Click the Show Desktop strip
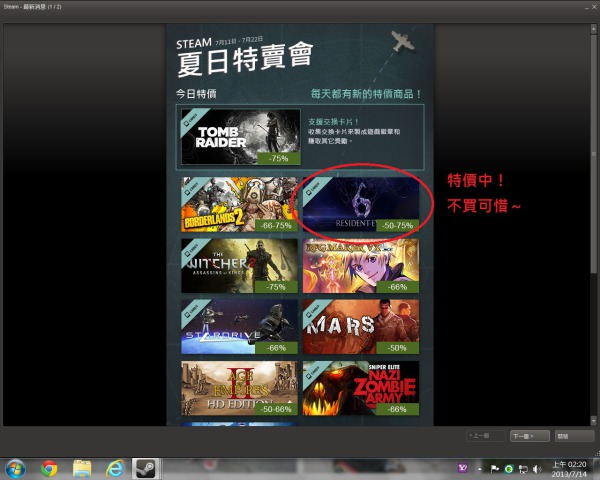600x480 pixels. point(597,469)
